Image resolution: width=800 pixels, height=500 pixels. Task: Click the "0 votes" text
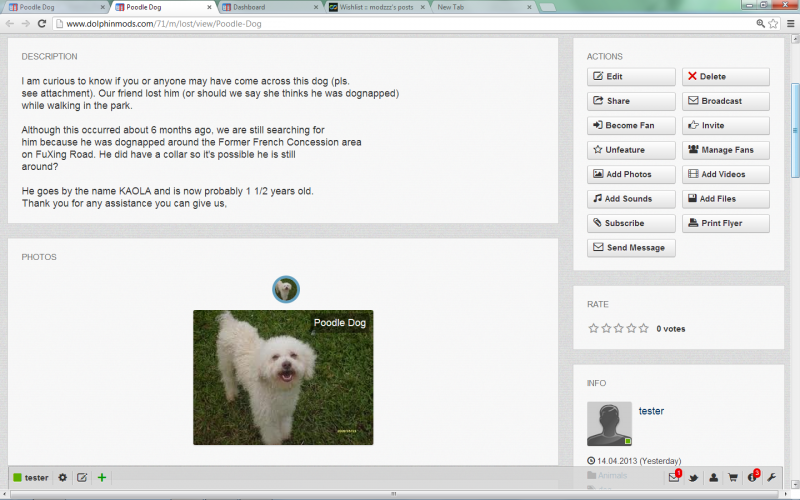coord(670,329)
